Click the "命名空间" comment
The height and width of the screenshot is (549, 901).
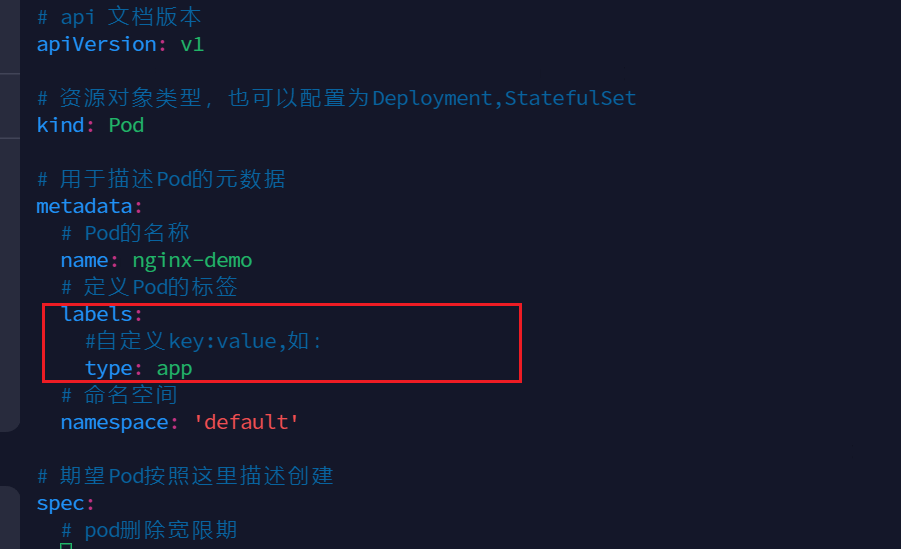coord(130,395)
